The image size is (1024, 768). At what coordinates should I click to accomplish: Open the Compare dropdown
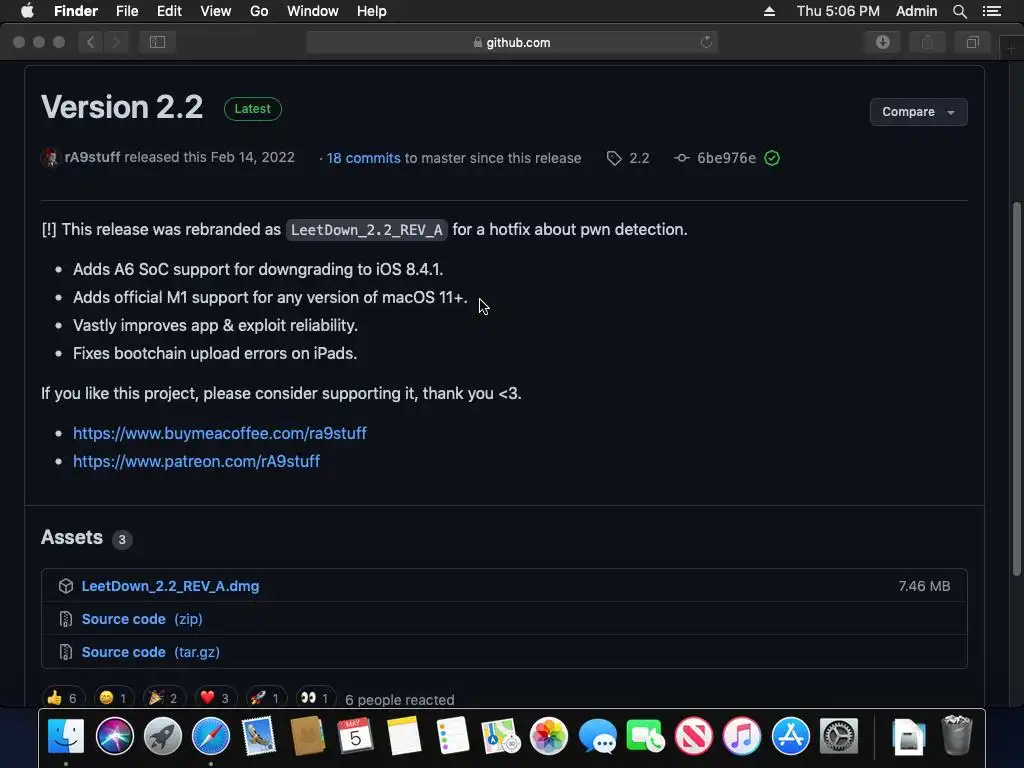pyautogui.click(x=918, y=112)
